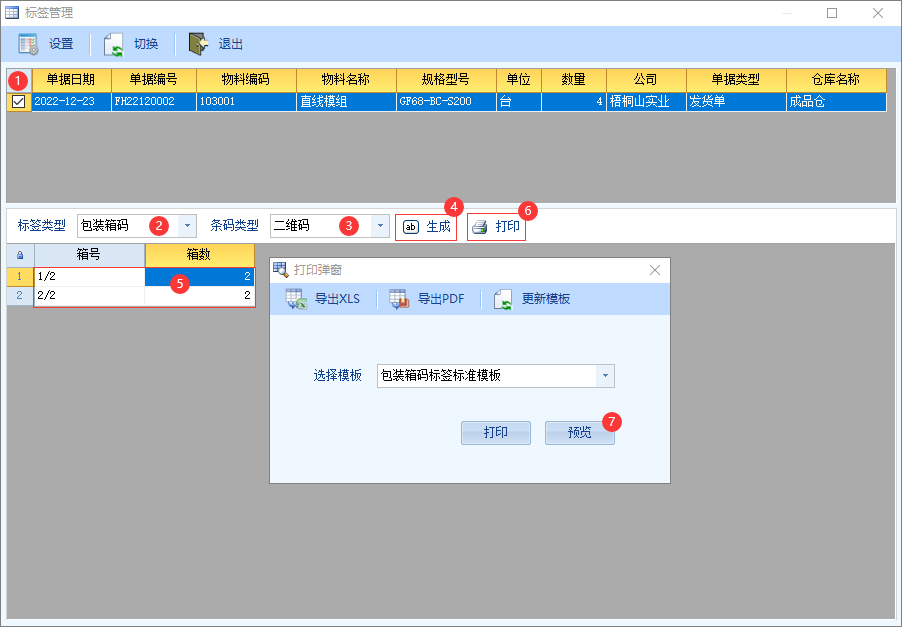Select the company cell 梧桐山实业
The image size is (902, 627).
pos(646,102)
